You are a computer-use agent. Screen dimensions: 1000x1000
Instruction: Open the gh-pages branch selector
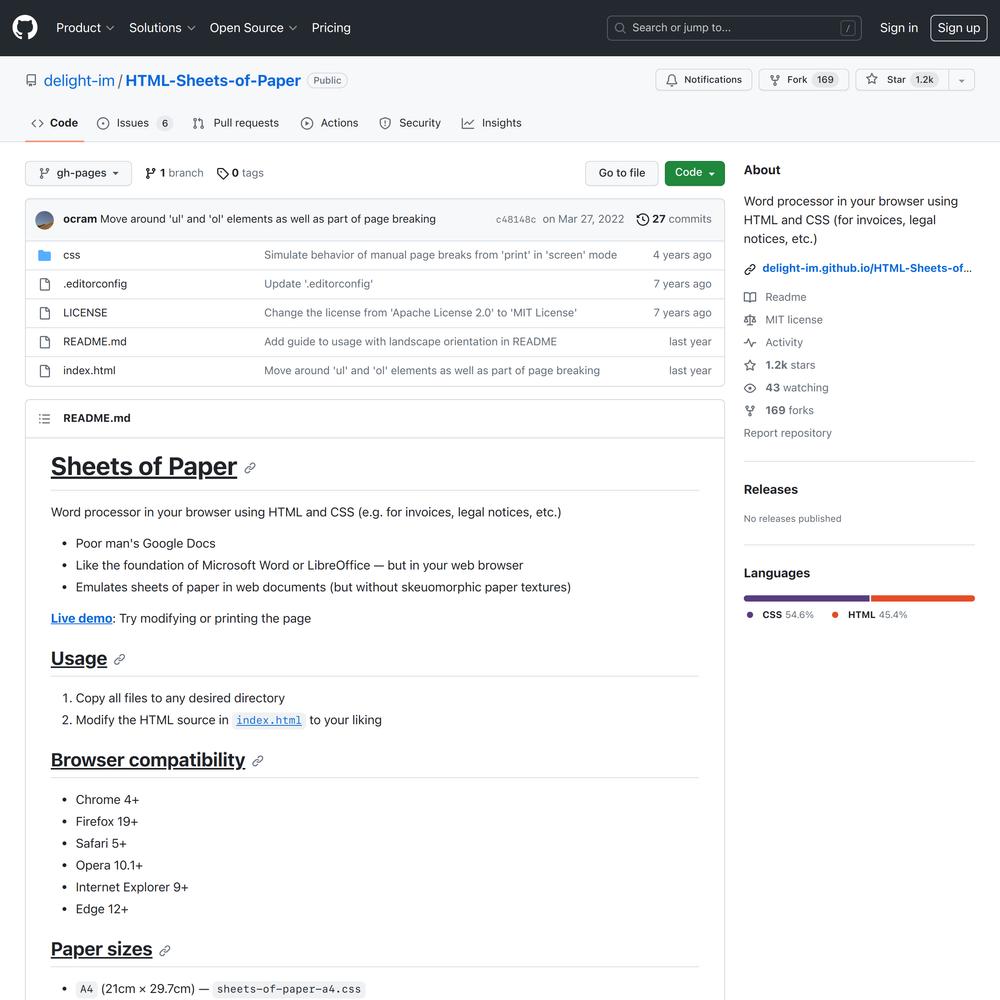(78, 173)
